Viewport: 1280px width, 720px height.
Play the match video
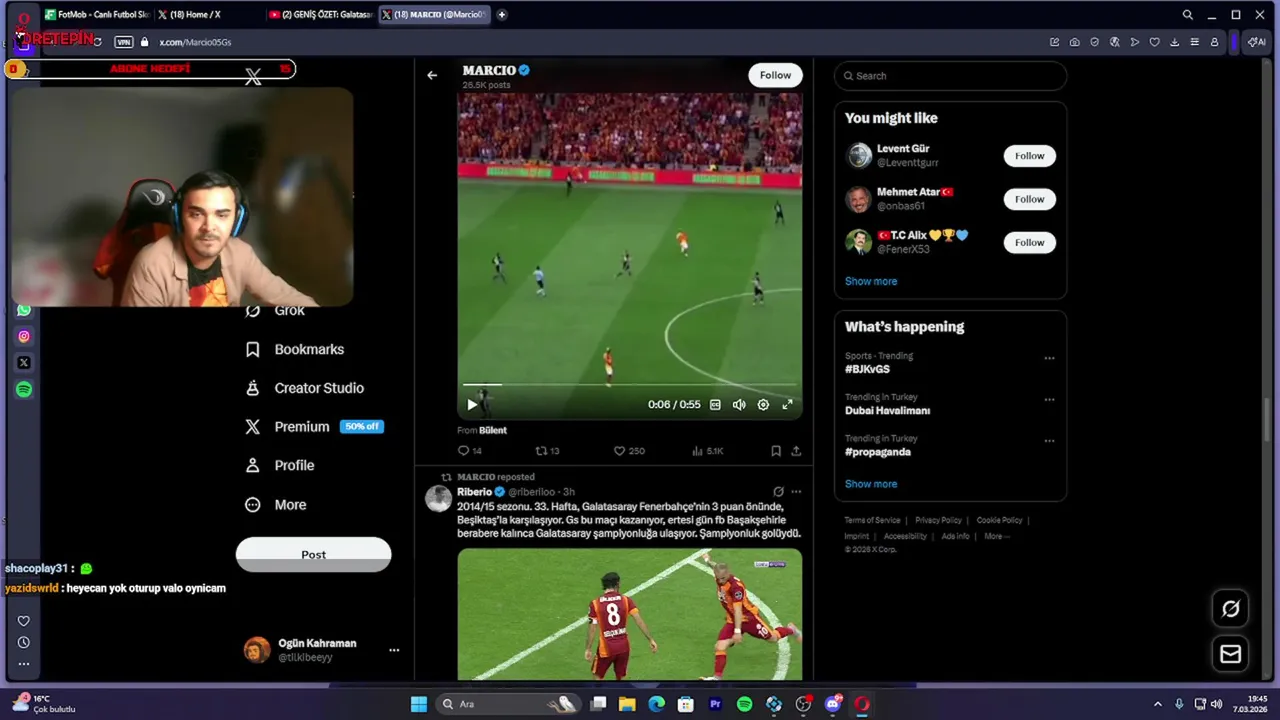click(472, 405)
